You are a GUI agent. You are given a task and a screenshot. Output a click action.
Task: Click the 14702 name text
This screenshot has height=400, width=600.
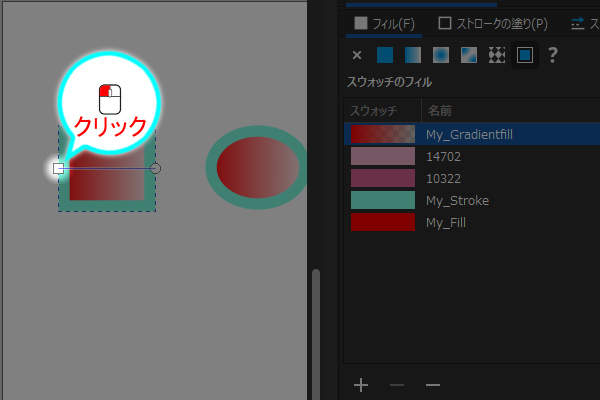[443, 157]
